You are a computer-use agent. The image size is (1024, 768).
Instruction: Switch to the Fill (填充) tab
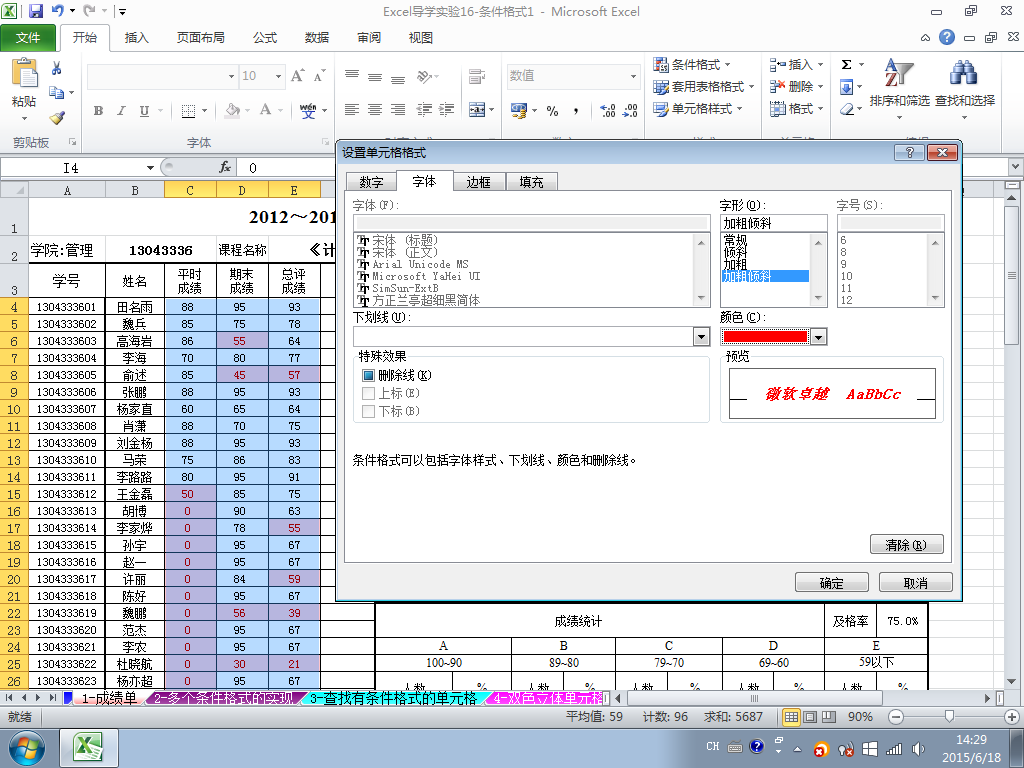[x=531, y=182]
